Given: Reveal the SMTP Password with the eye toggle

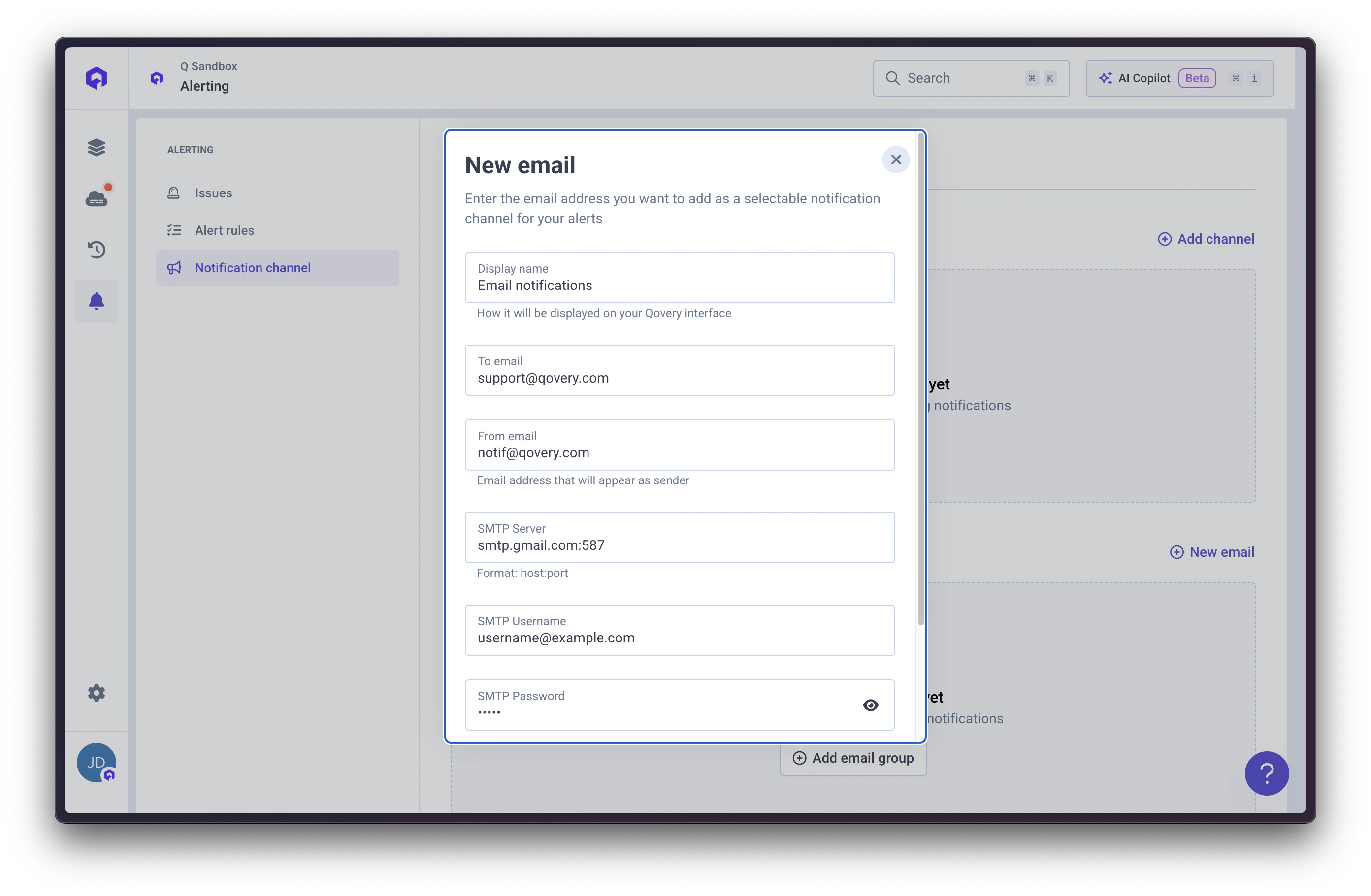Looking at the screenshot, I should pyautogui.click(x=870, y=705).
